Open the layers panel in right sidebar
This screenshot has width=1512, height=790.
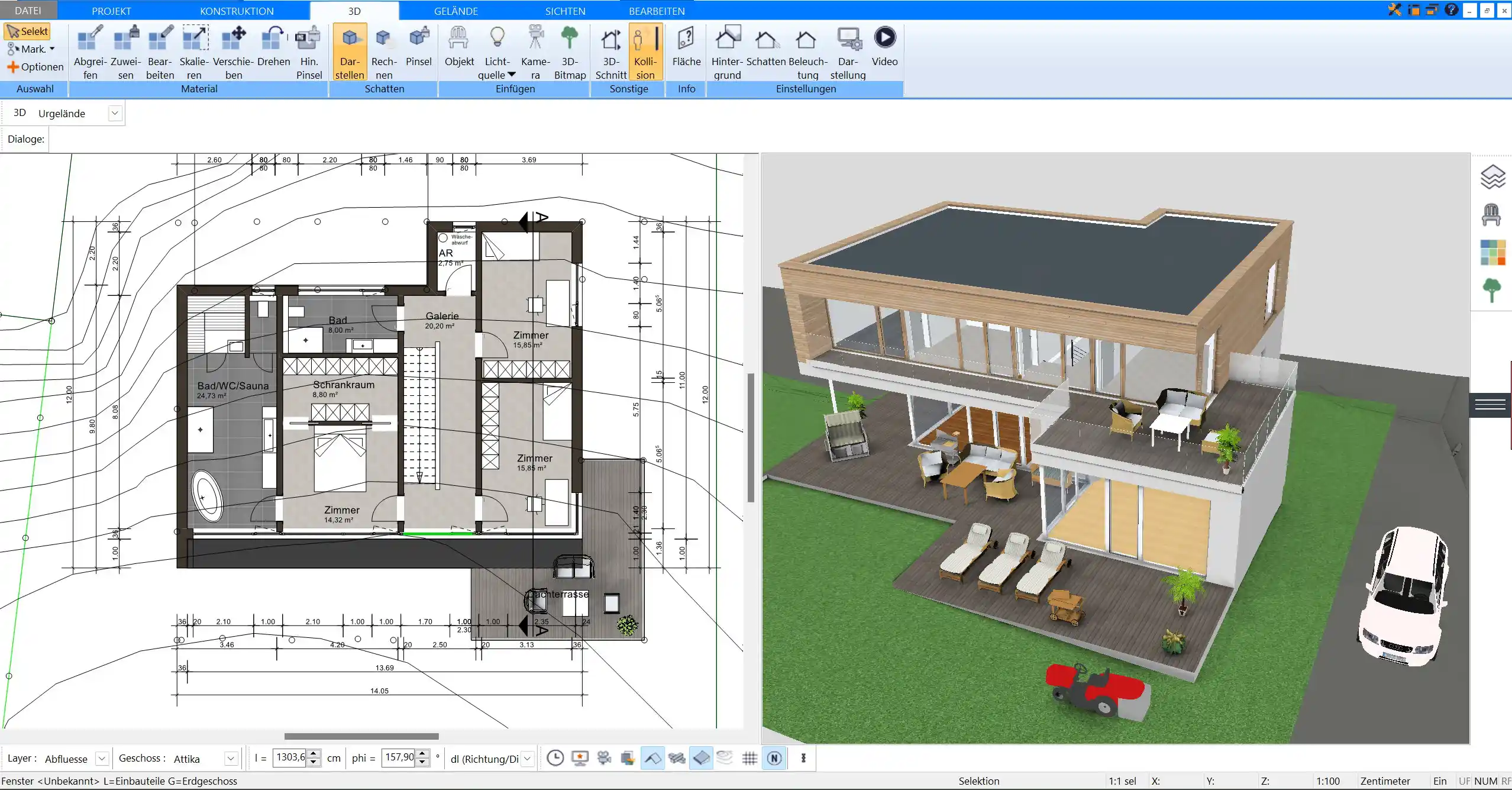coord(1492,176)
